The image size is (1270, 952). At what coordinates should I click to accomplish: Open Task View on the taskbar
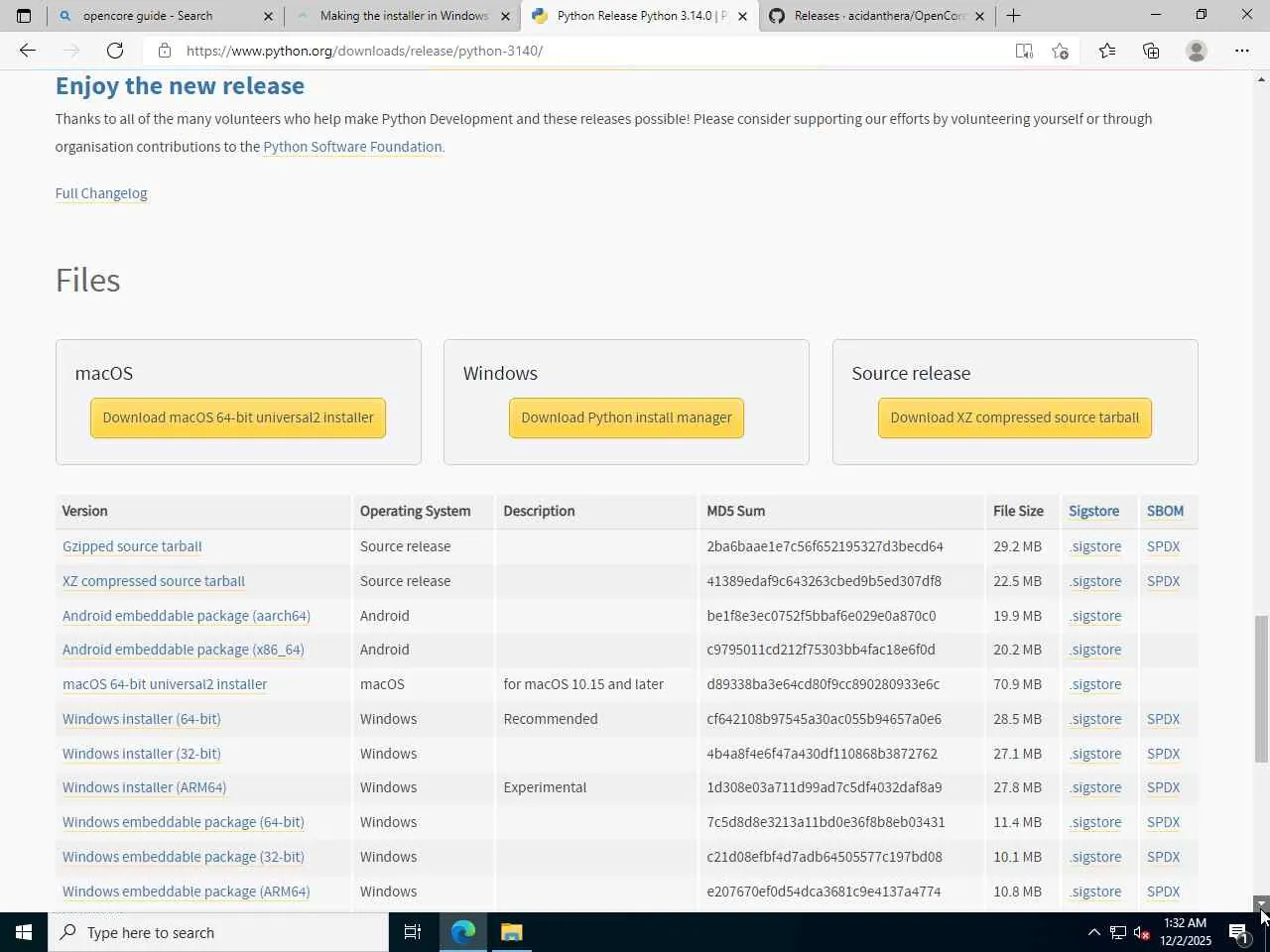point(413,932)
